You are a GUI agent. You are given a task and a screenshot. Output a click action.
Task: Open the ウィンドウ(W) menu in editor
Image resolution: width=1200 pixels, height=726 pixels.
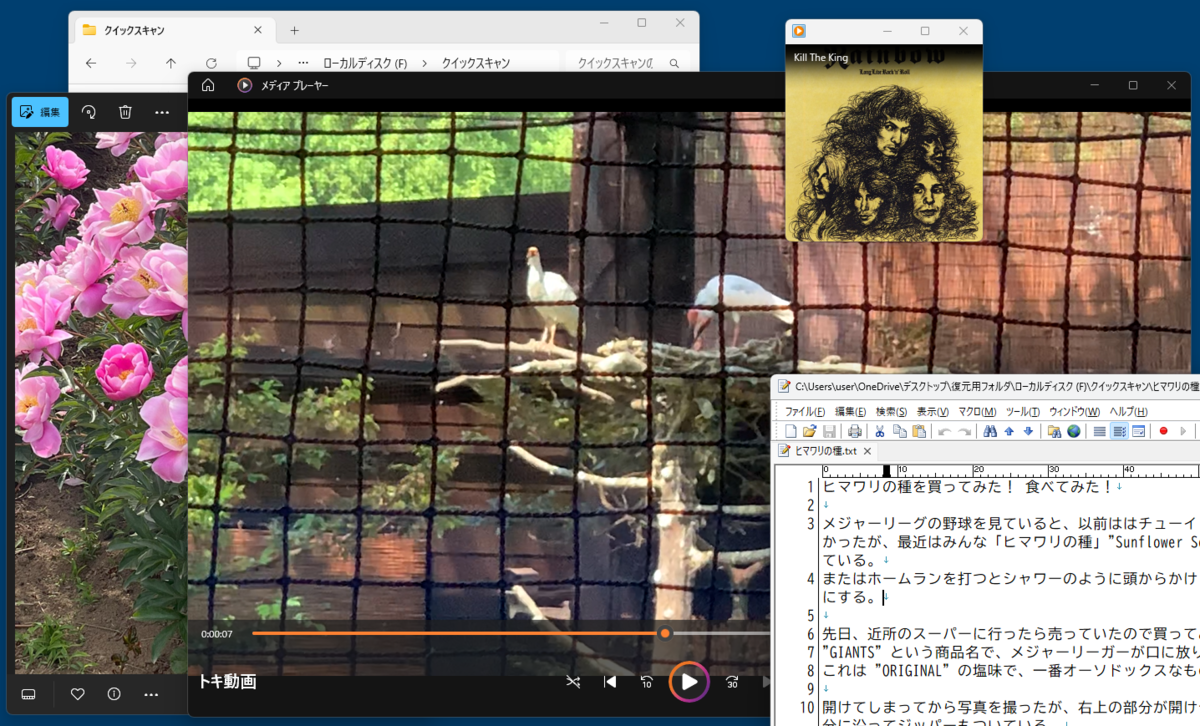pos(1074,411)
